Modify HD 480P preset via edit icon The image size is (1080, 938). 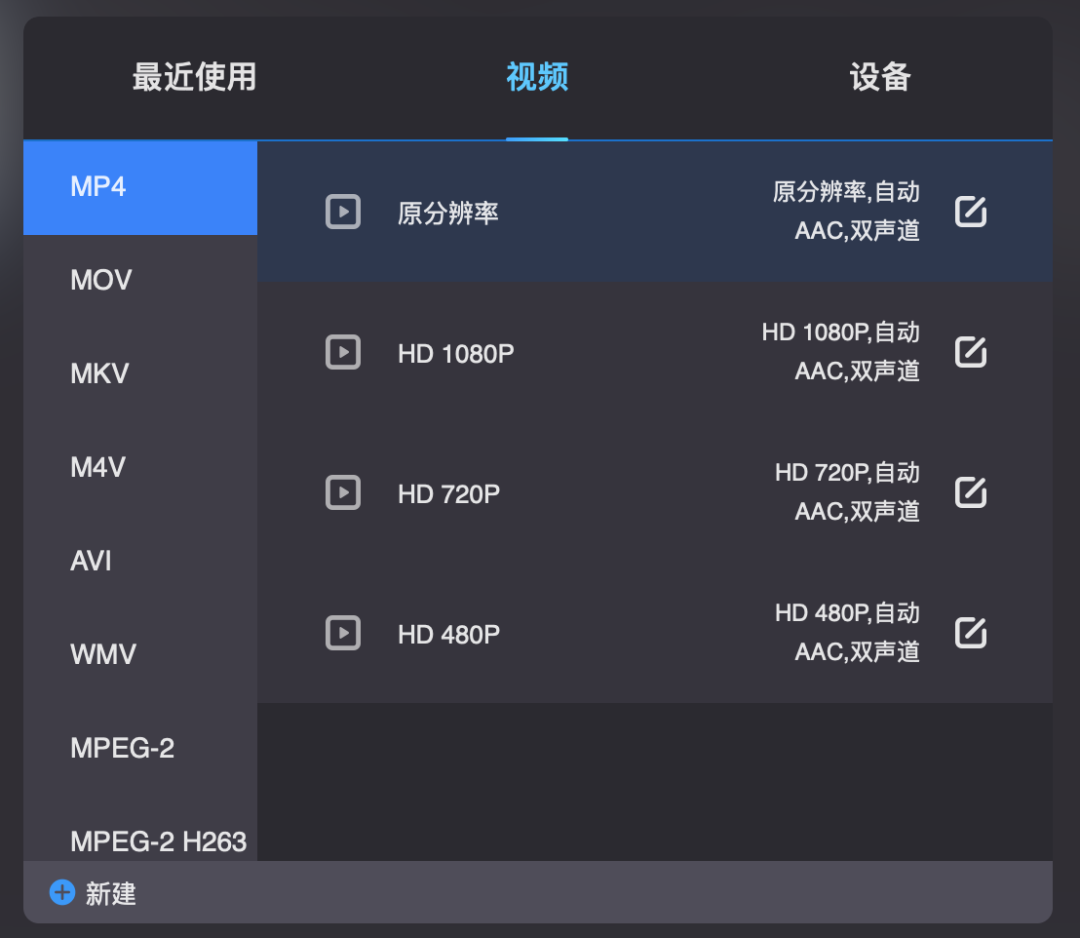969,632
